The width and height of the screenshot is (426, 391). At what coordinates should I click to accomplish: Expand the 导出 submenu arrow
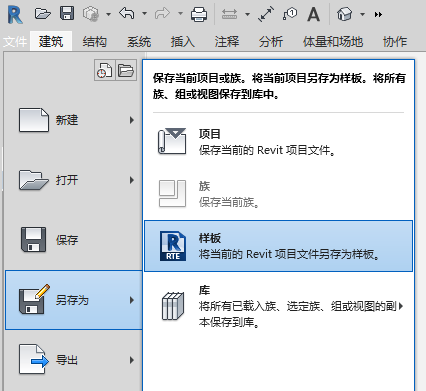(132, 360)
